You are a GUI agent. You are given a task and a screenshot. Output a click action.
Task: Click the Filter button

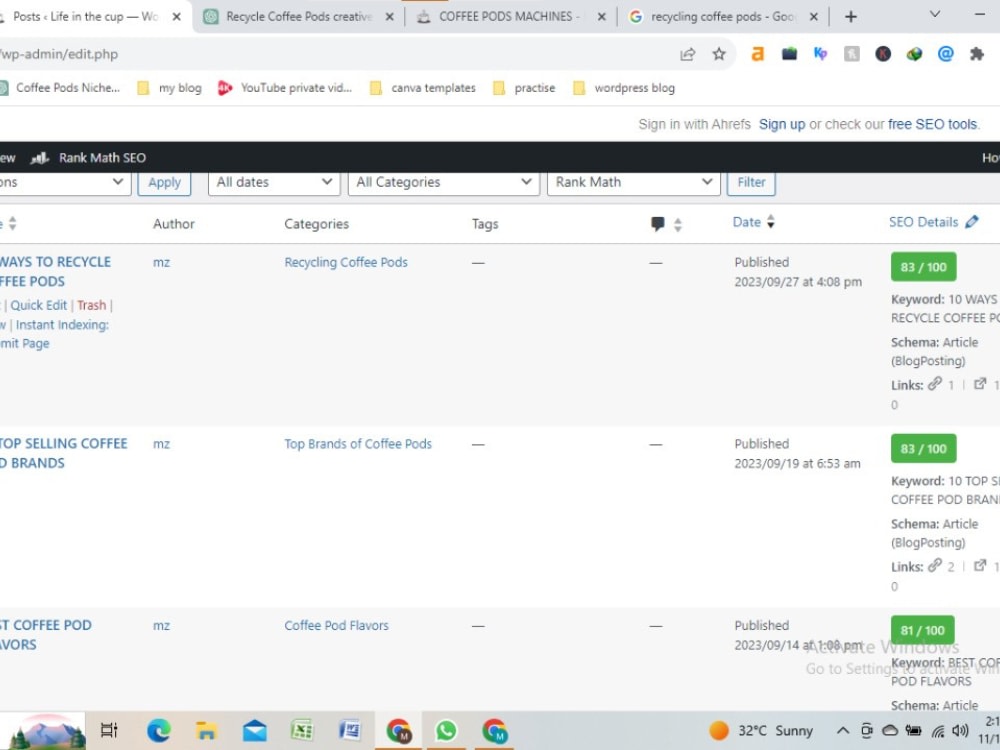[x=751, y=182]
